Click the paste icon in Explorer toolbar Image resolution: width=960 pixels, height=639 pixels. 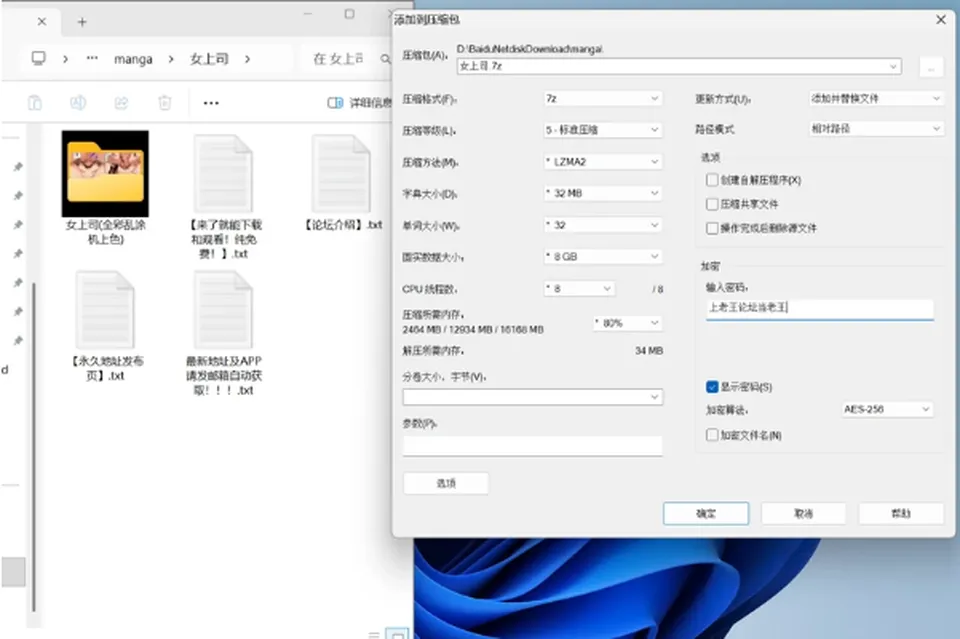35,103
